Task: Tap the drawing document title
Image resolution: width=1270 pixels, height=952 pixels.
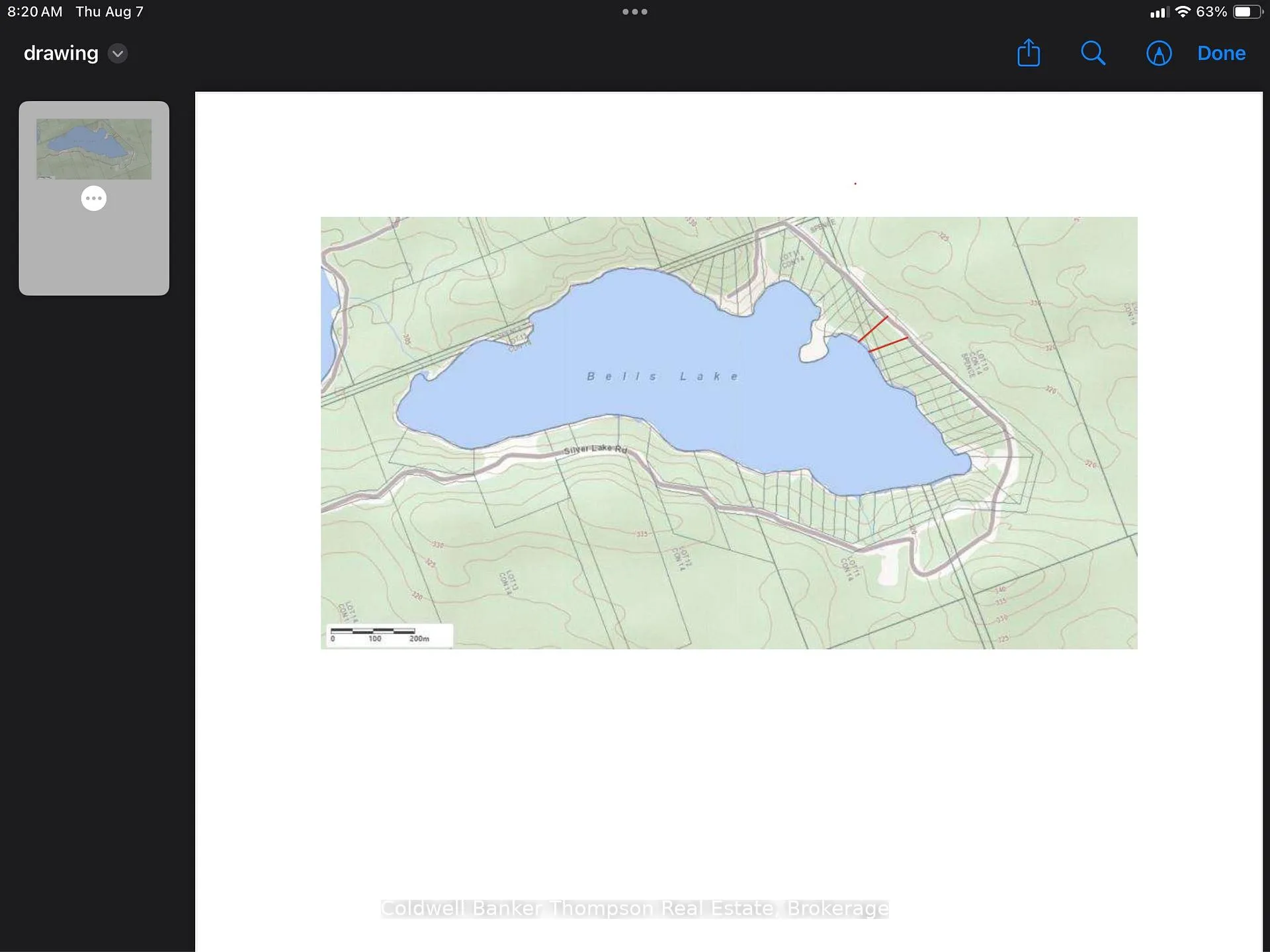Action: (61, 53)
